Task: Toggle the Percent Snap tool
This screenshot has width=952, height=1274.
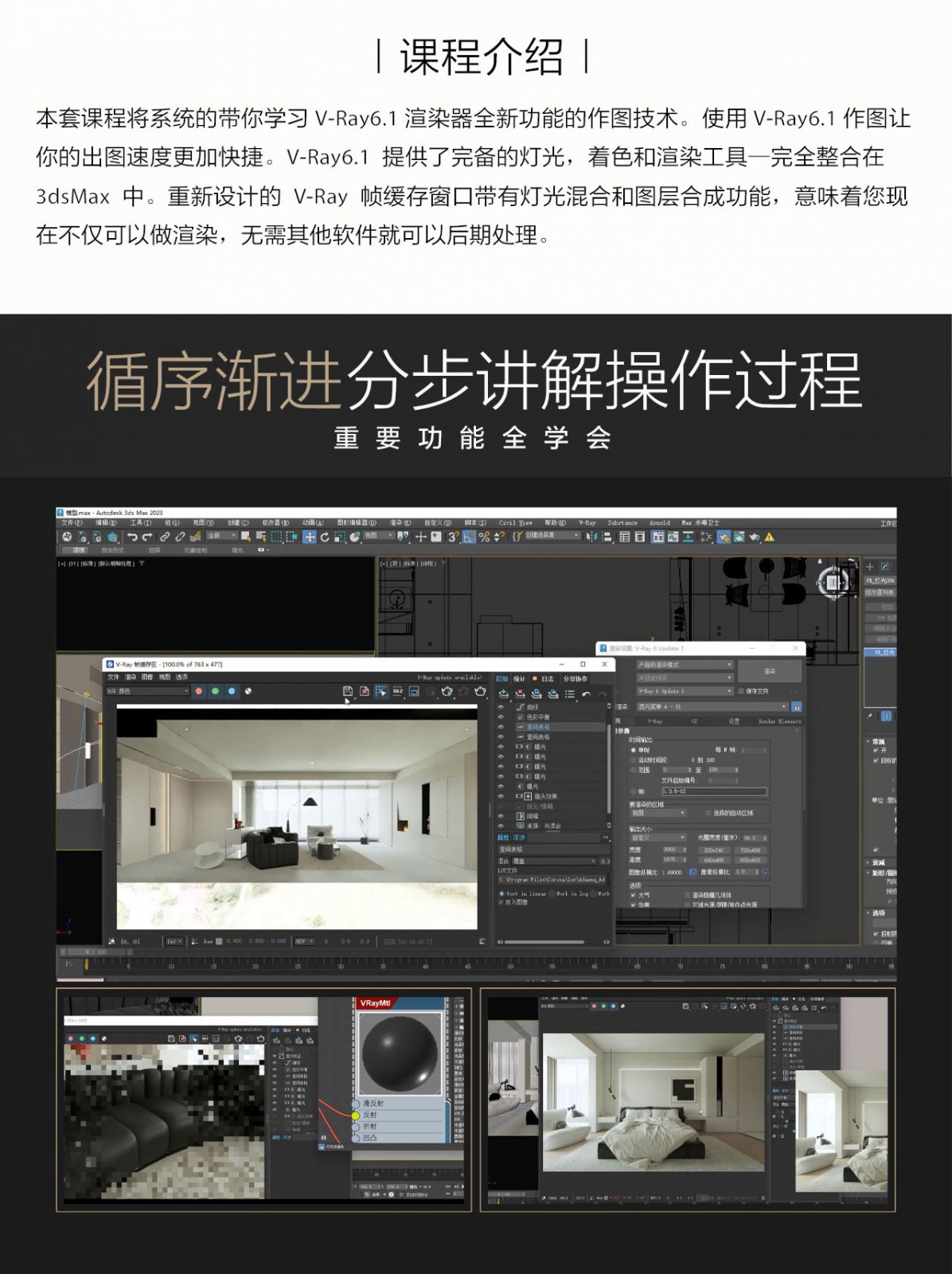Action: coord(484,537)
